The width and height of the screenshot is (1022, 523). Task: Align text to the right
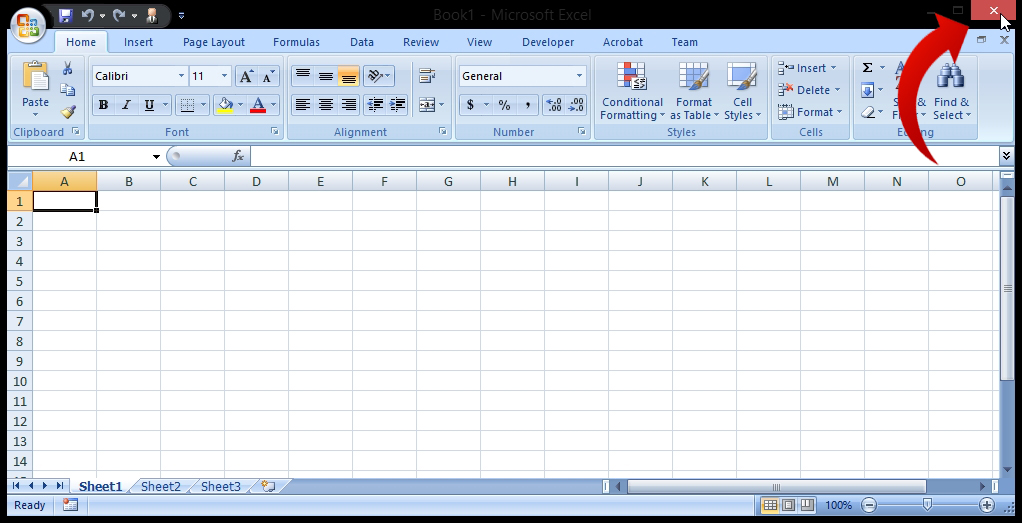pos(349,104)
